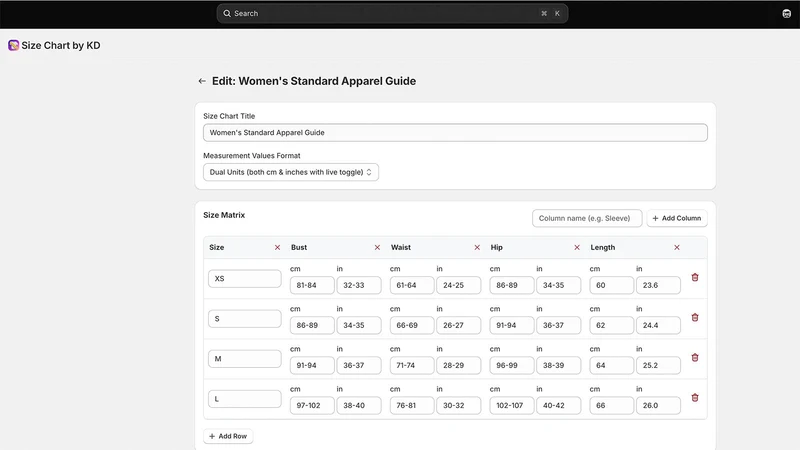
Task: Open the Measurement Values Format dropdown
Action: [x=291, y=172]
